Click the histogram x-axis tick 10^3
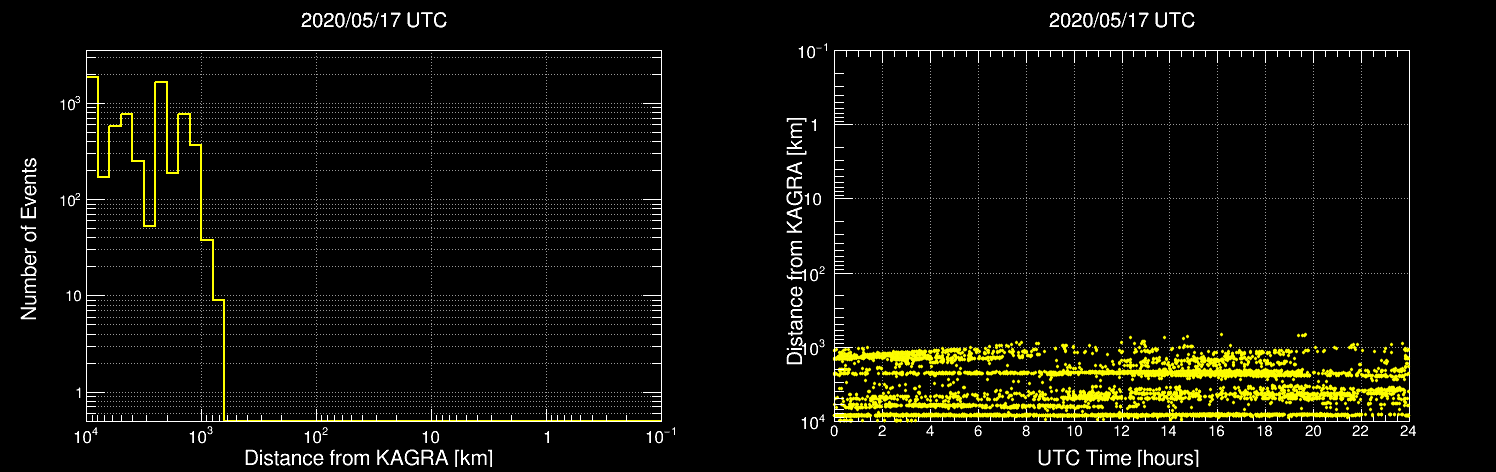This screenshot has width=1496, height=472. point(201,436)
